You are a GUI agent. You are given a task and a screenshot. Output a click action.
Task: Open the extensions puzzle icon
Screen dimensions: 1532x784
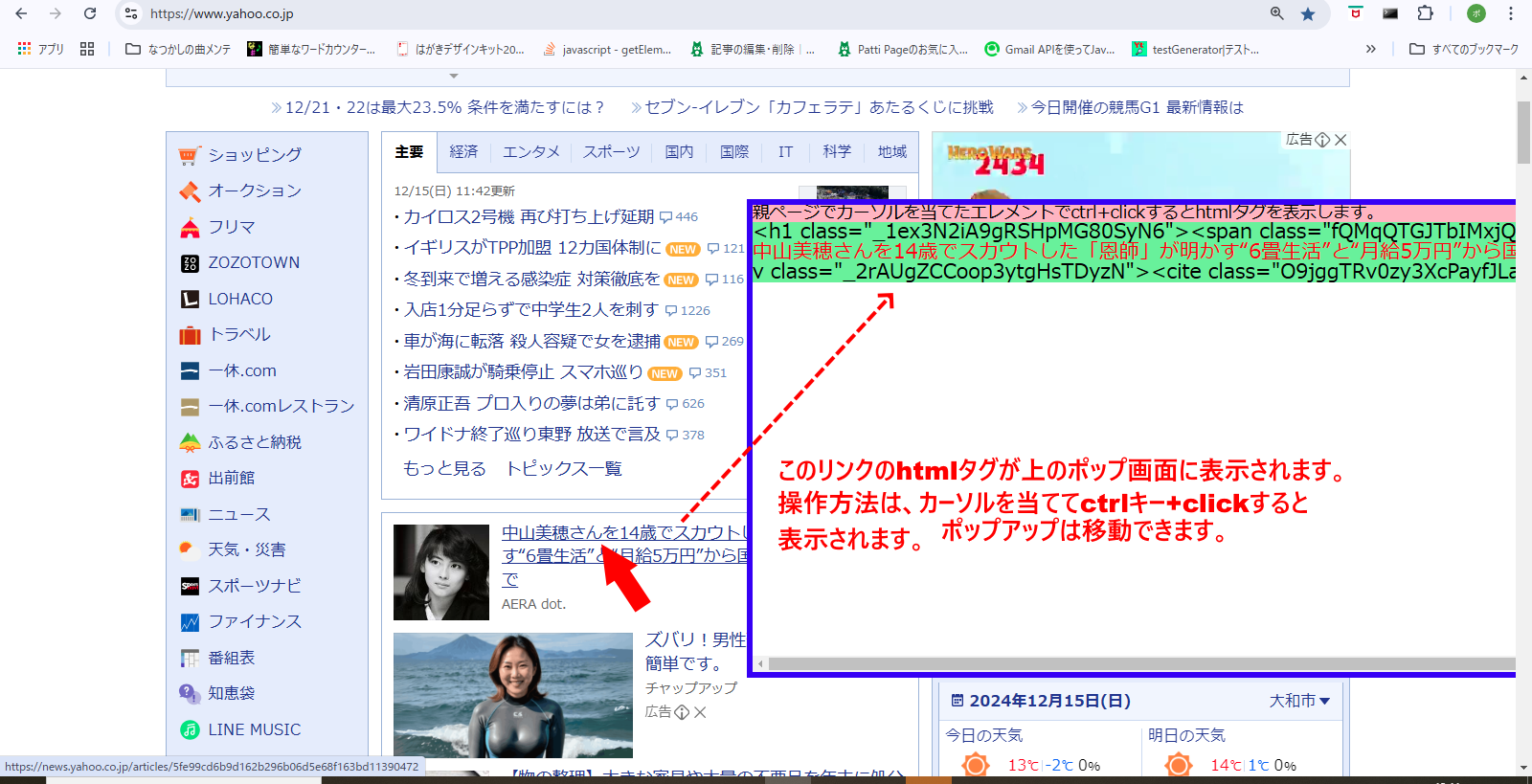pyautogui.click(x=1426, y=13)
